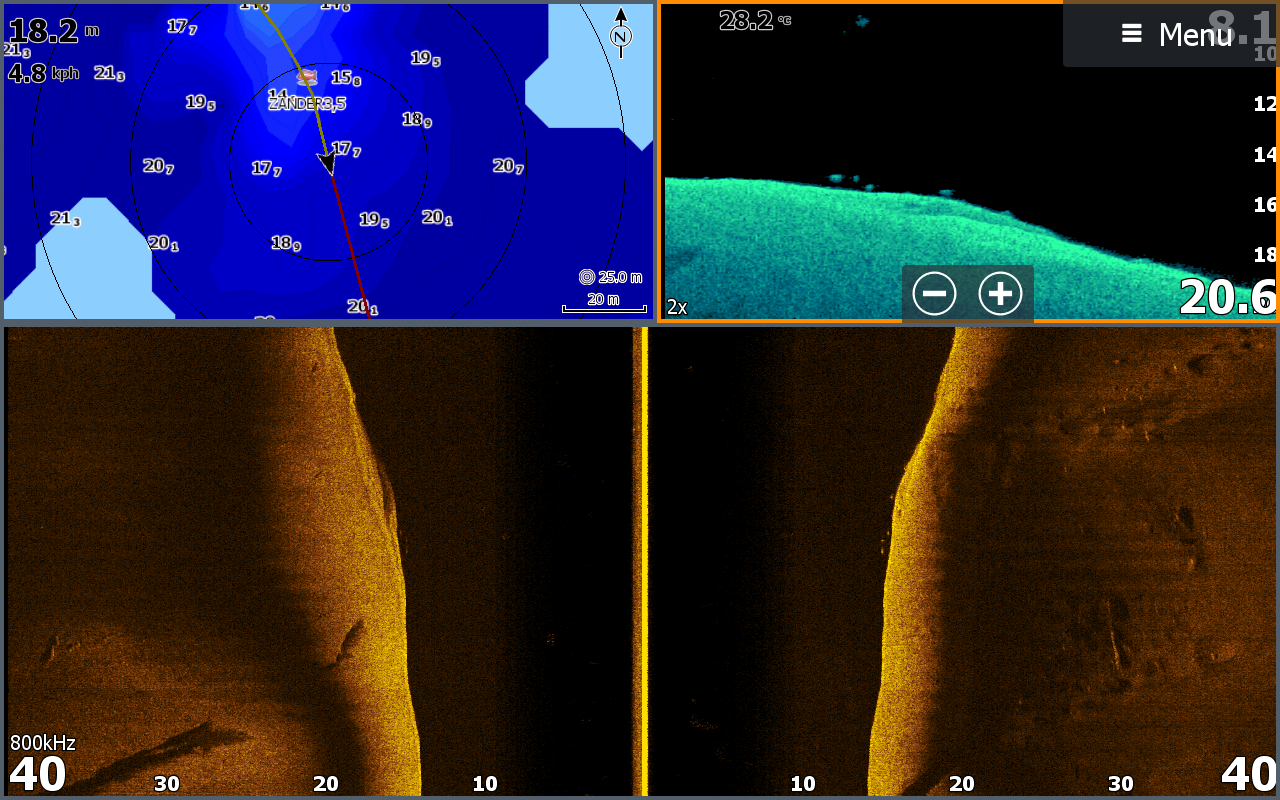
Task: Click the black boat position arrow
Action: point(326,162)
